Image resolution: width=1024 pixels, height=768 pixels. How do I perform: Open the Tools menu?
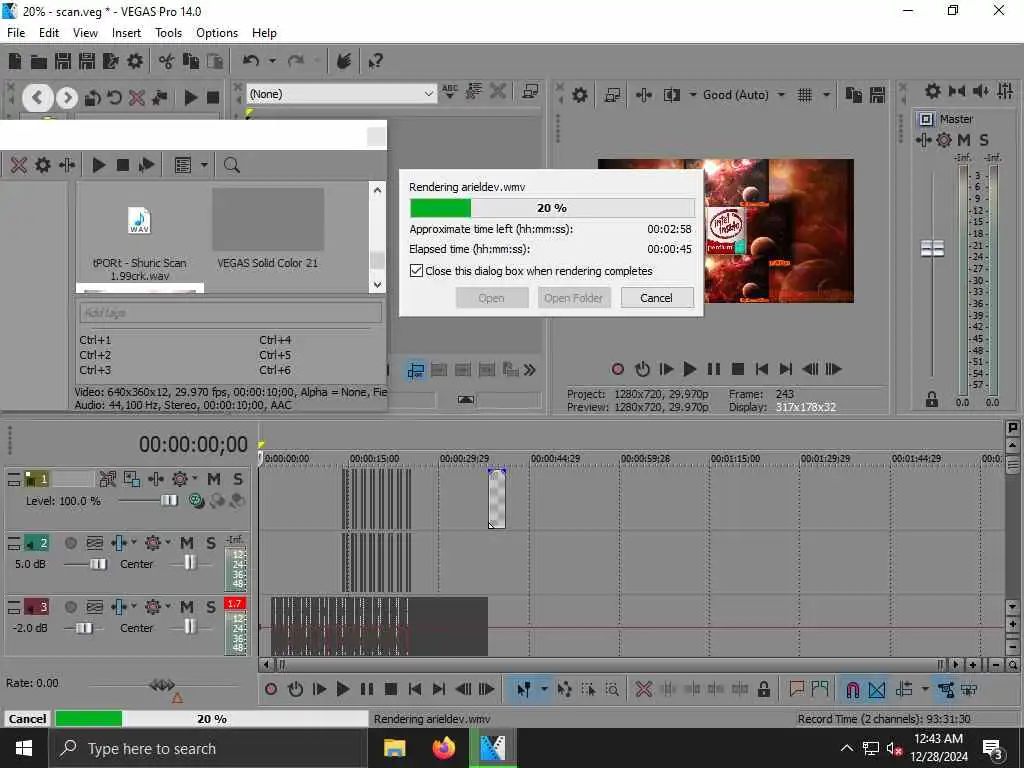tap(168, 33)
